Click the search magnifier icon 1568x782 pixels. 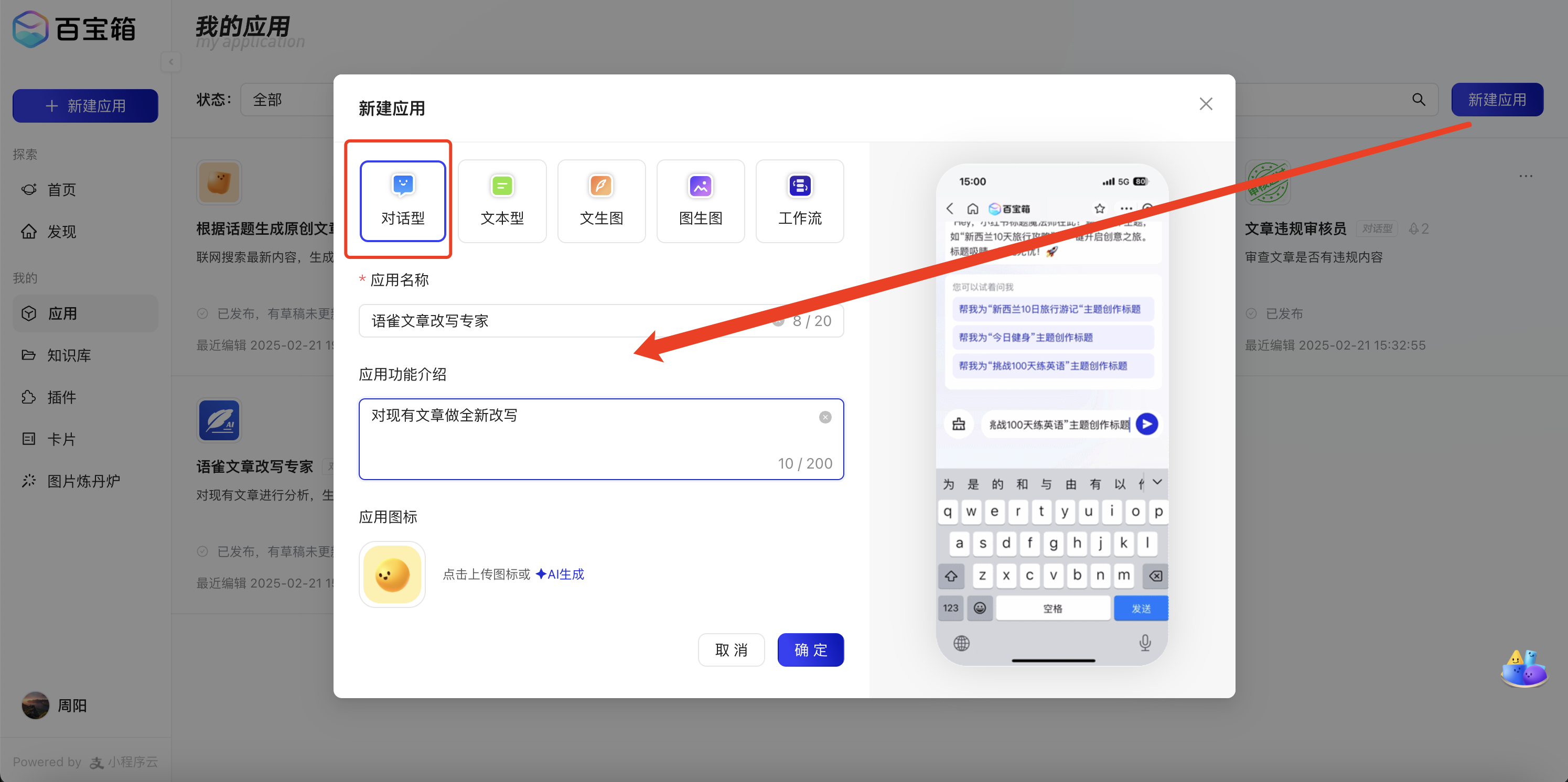coord(1418,100)
